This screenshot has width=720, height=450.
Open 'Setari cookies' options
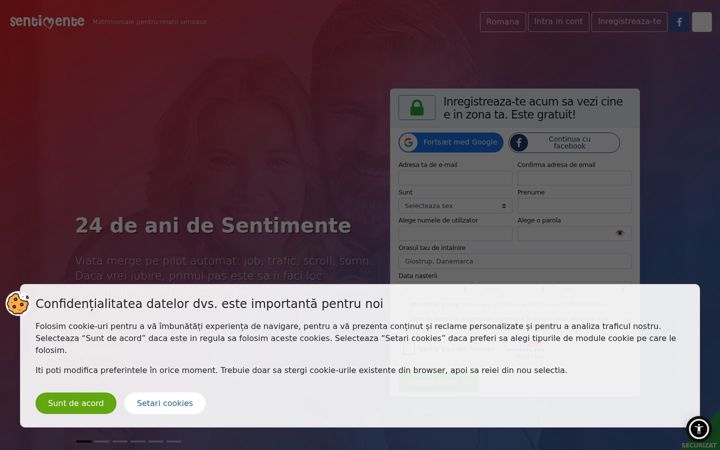click(x=165, y=403)
